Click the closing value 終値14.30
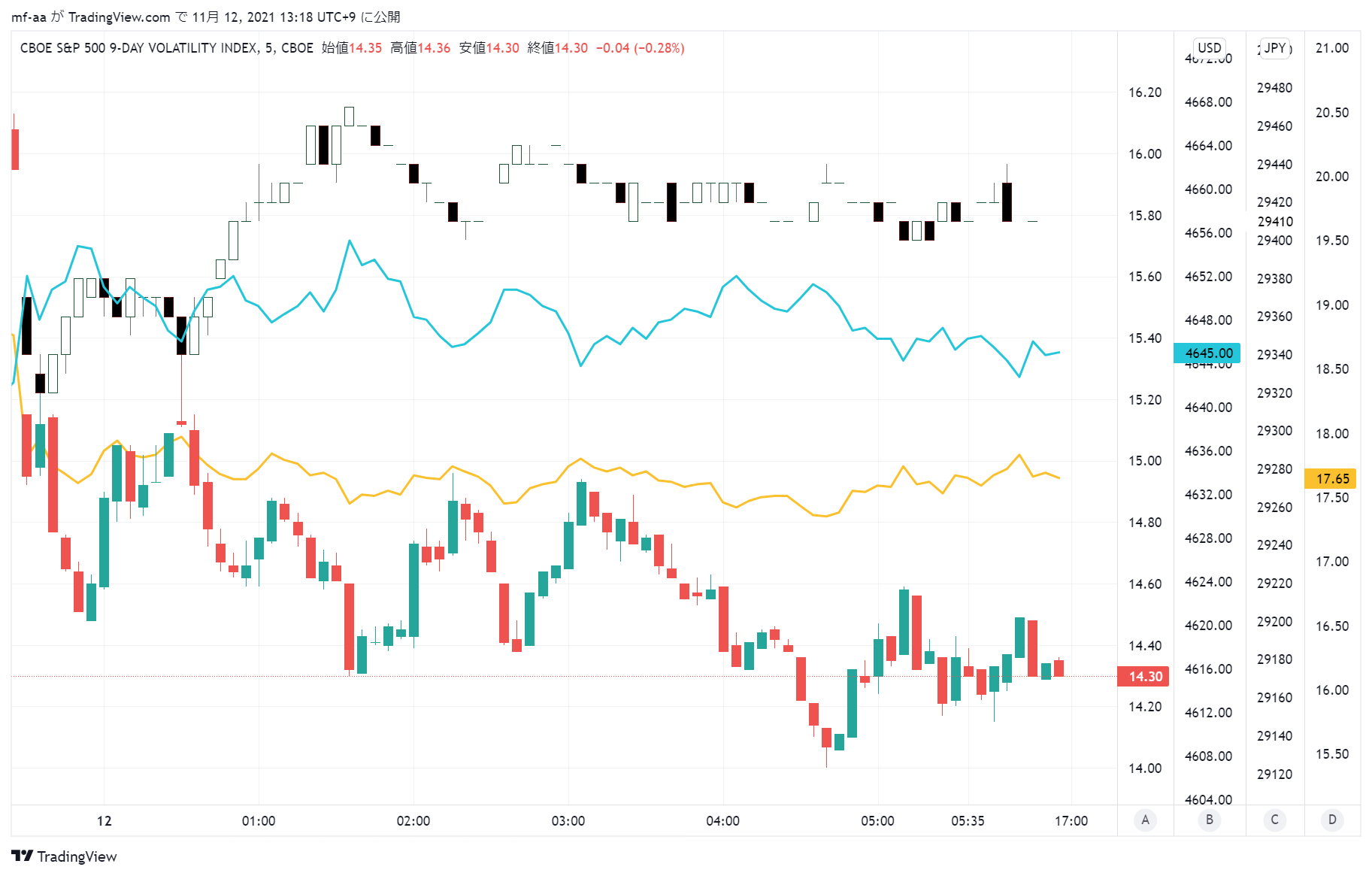 pyautogui.click(x=558, y=48)
